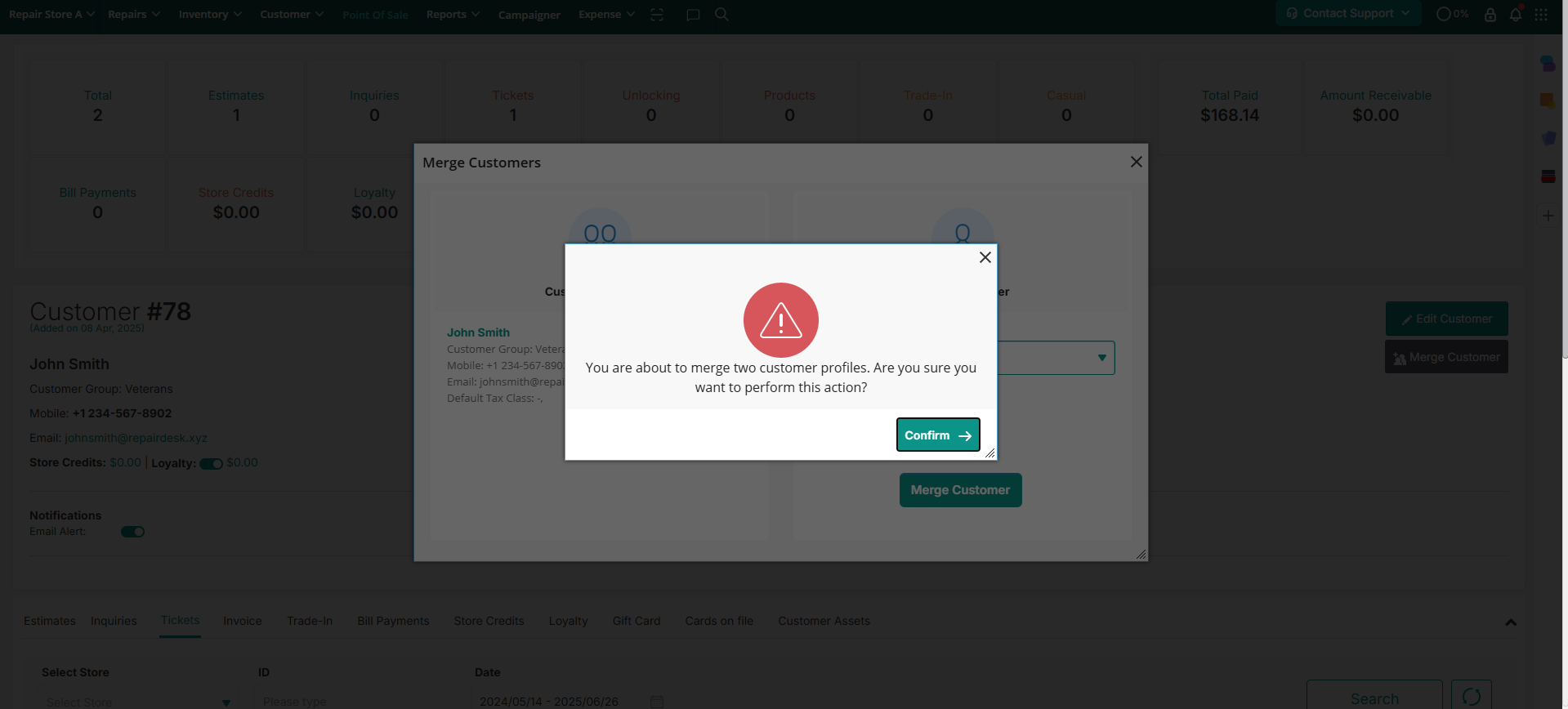Viewport: 1568px width, 709px height.
Task: Click the Total Paid summary card
Action: (1230, 106)
